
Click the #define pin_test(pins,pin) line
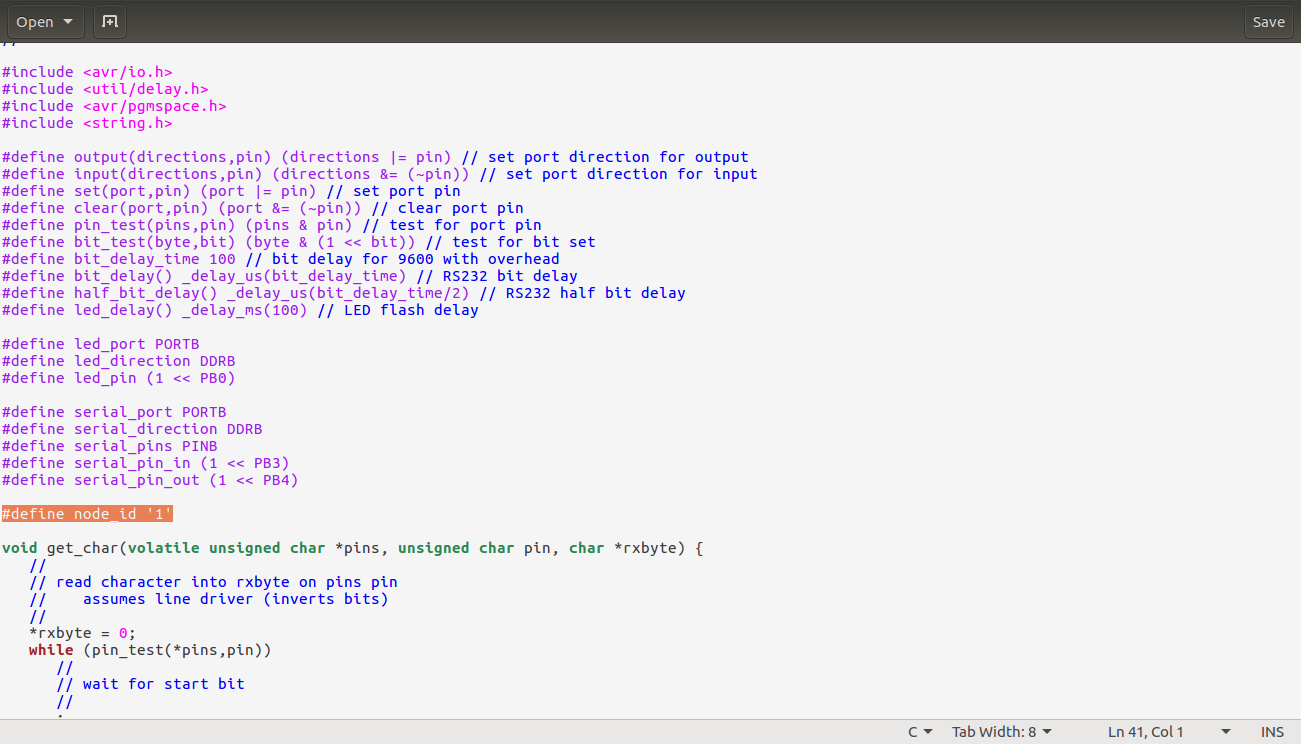tap(272, 225)
